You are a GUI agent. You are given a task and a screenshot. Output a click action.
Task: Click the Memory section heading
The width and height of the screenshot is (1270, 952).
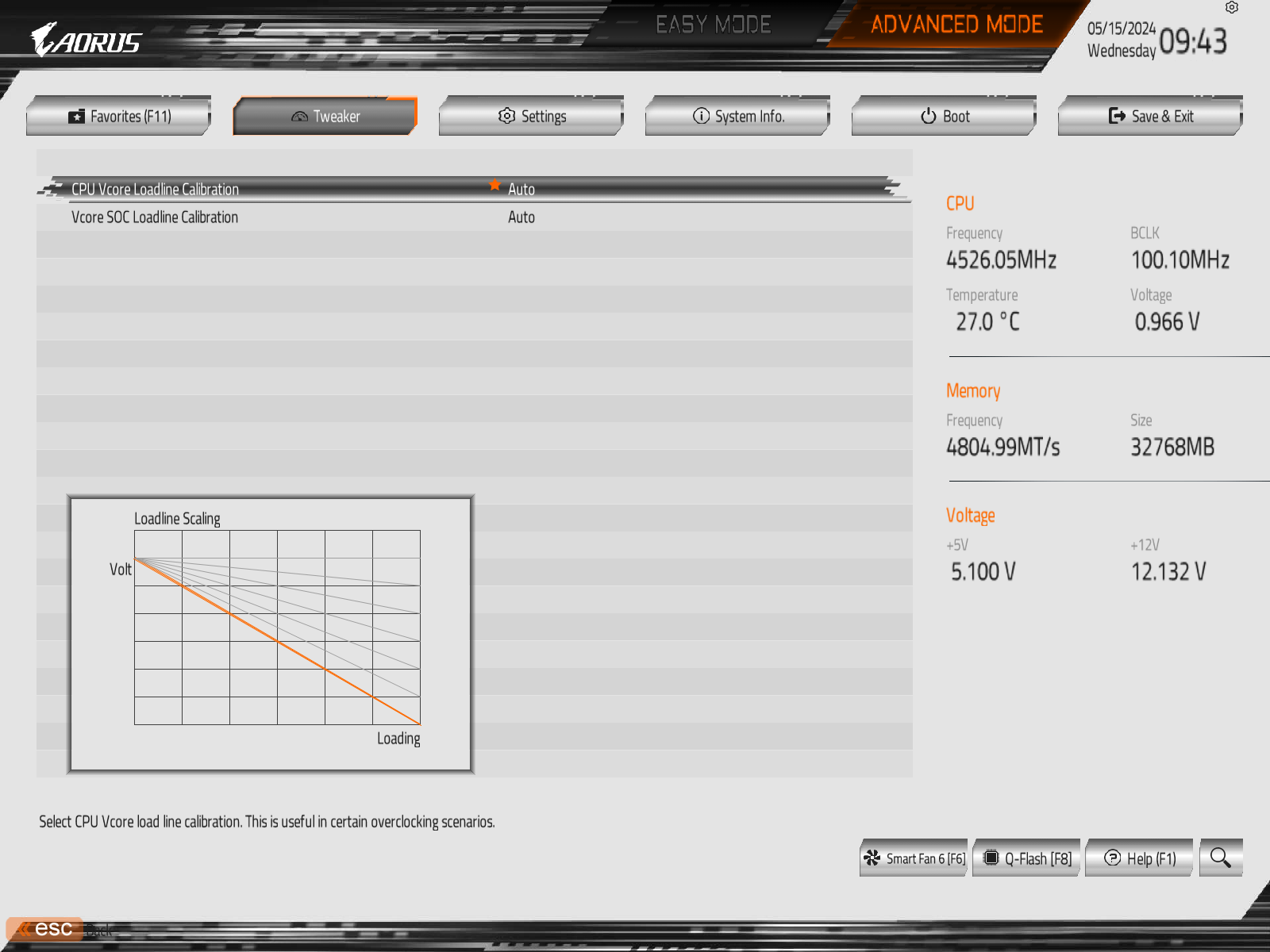point(973,391)
